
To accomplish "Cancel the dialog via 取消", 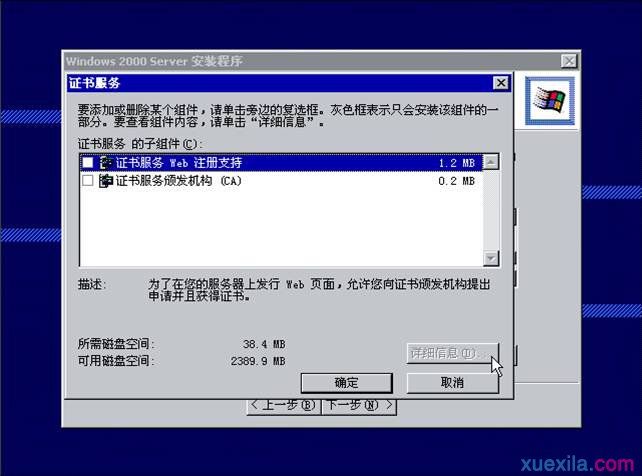I will 451,383.
